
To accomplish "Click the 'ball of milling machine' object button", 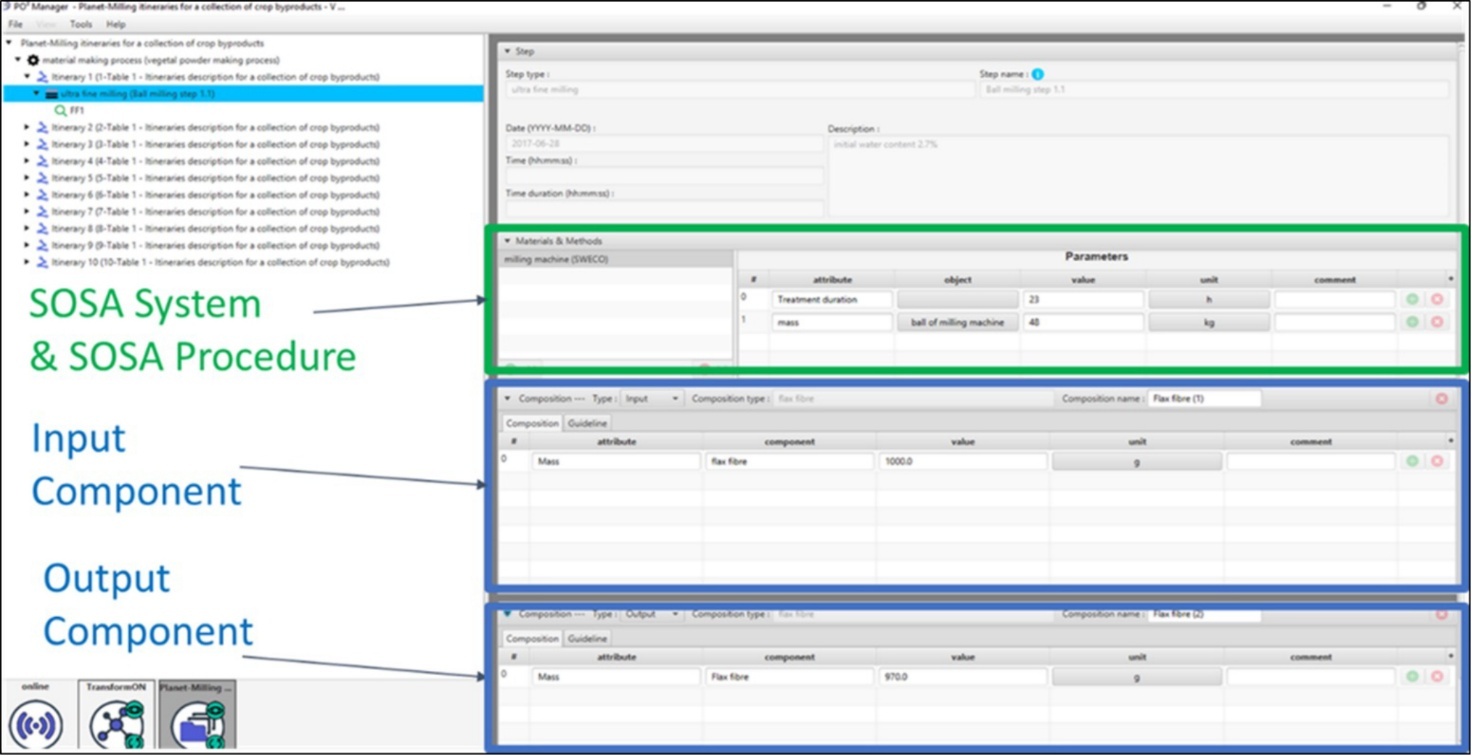I will point(957,323).
